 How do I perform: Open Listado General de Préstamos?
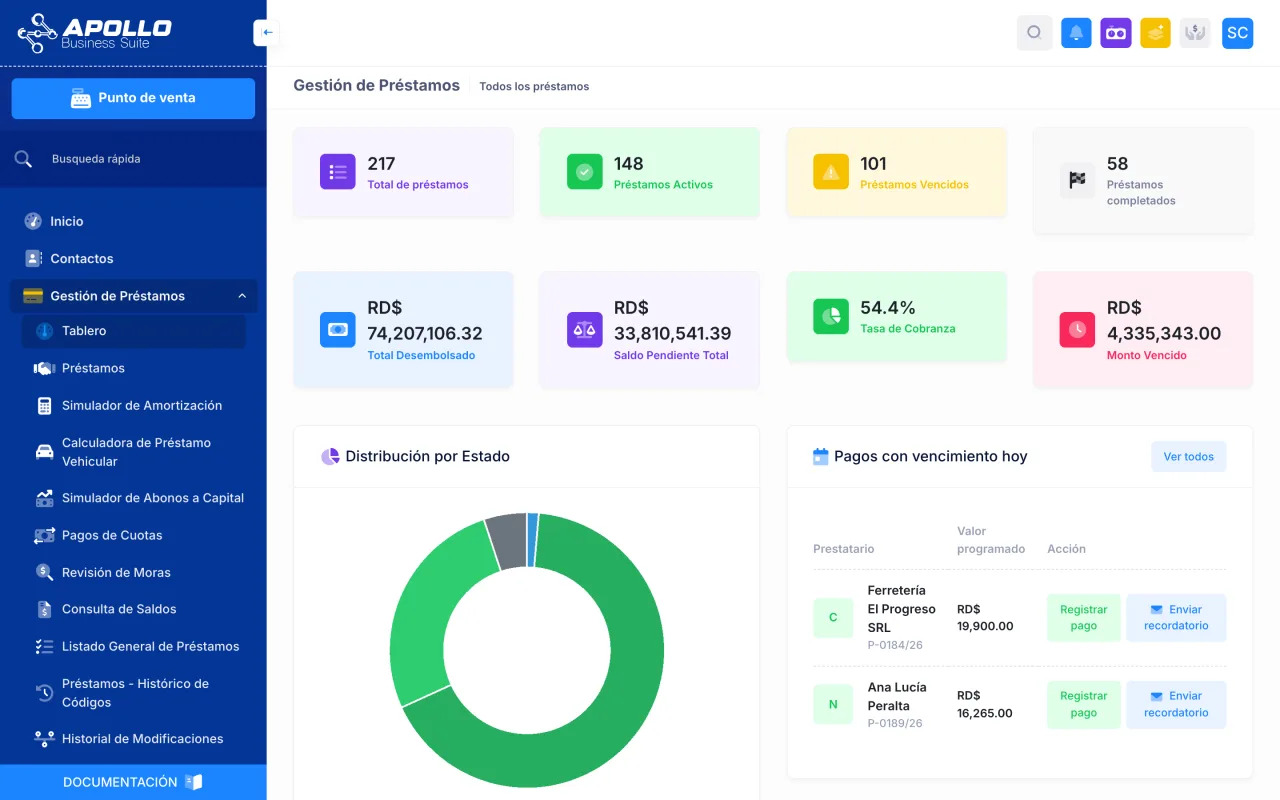coord(133,646)
